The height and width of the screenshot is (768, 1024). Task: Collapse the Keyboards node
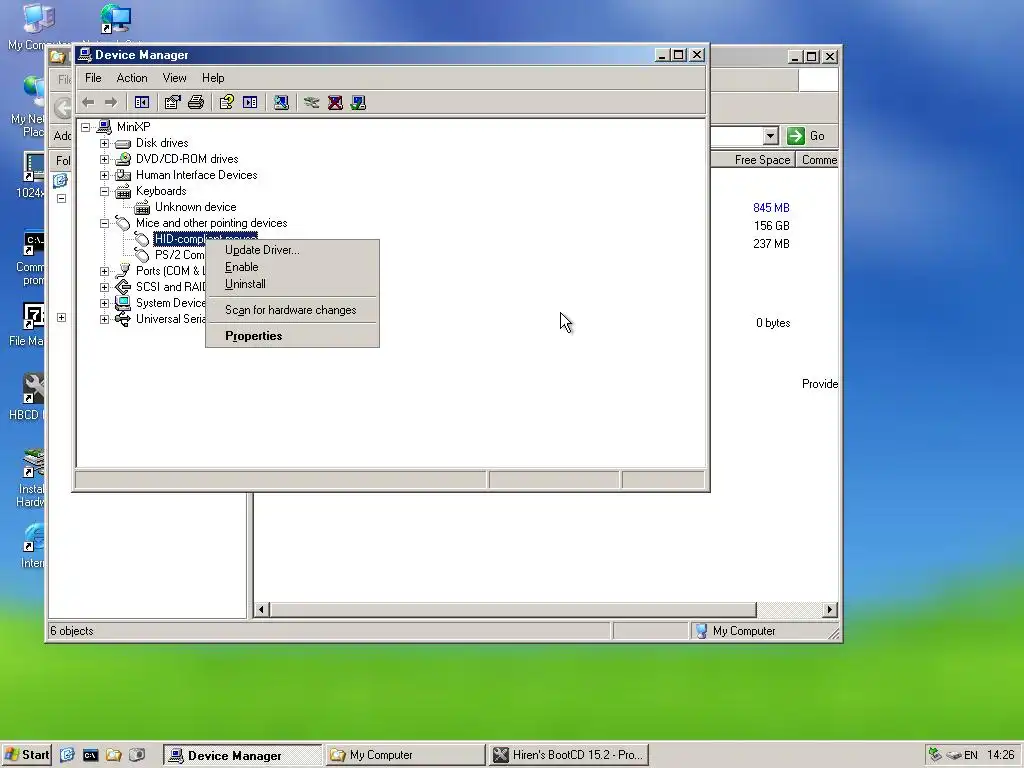pos(104,191)
